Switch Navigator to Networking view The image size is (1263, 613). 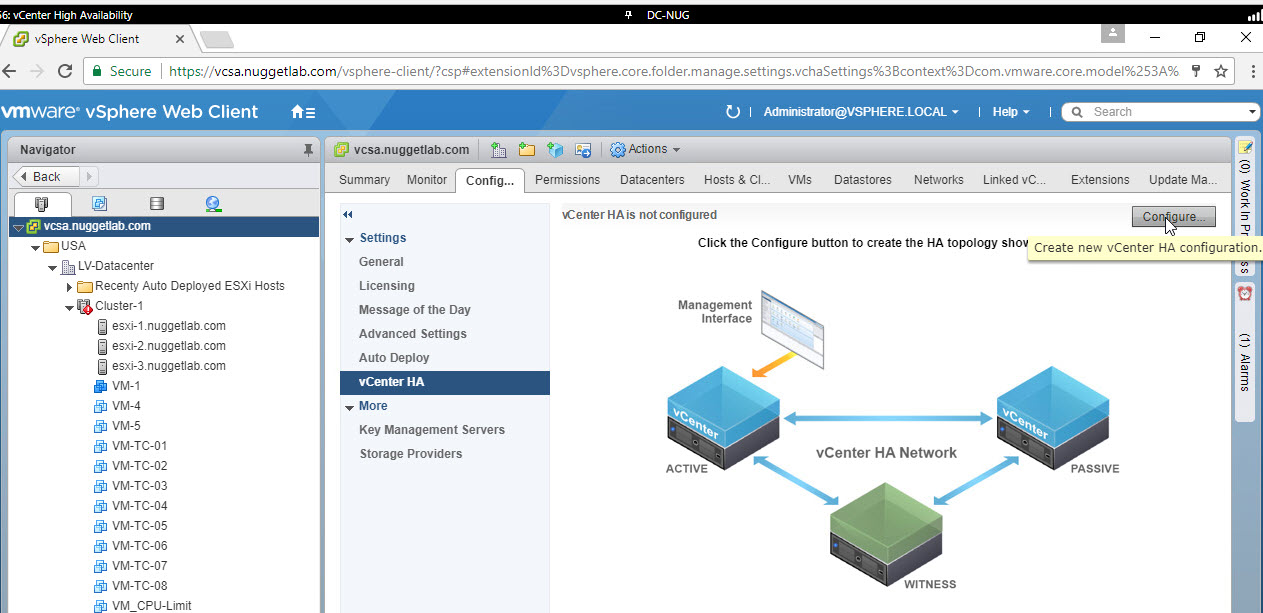[x=213, y=204]
